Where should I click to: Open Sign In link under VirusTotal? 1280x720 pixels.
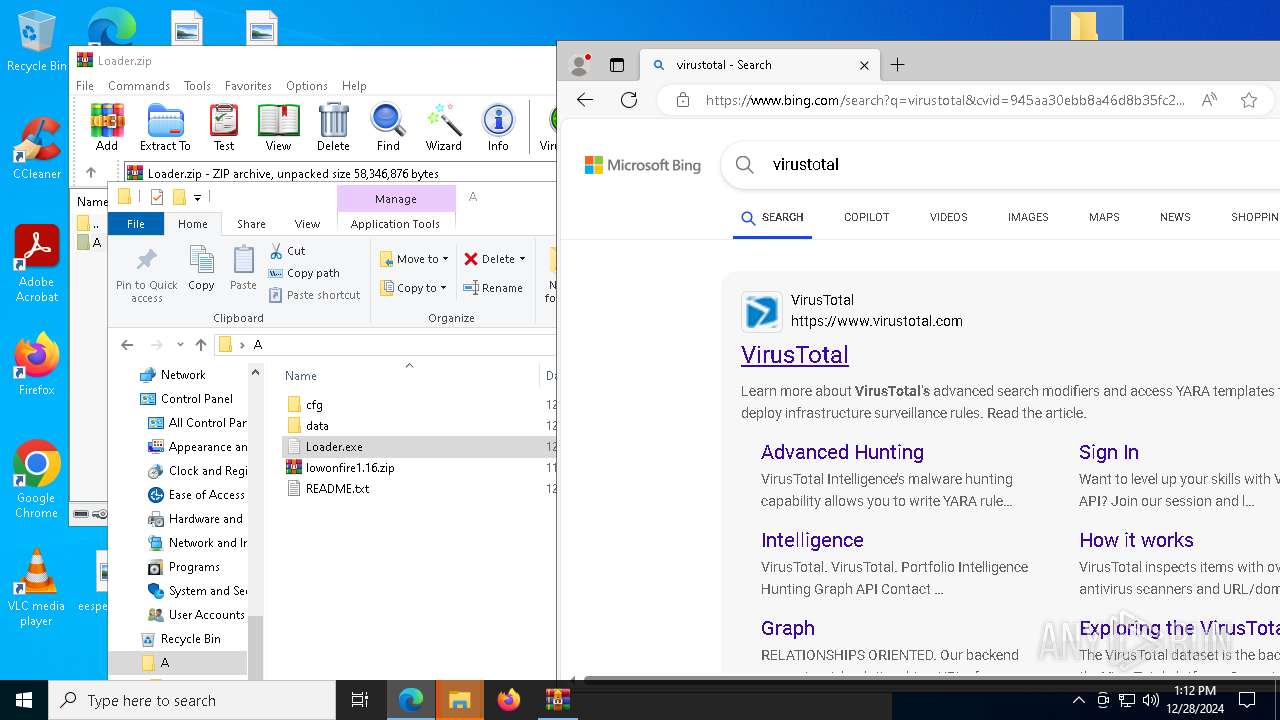[1109, 452]
